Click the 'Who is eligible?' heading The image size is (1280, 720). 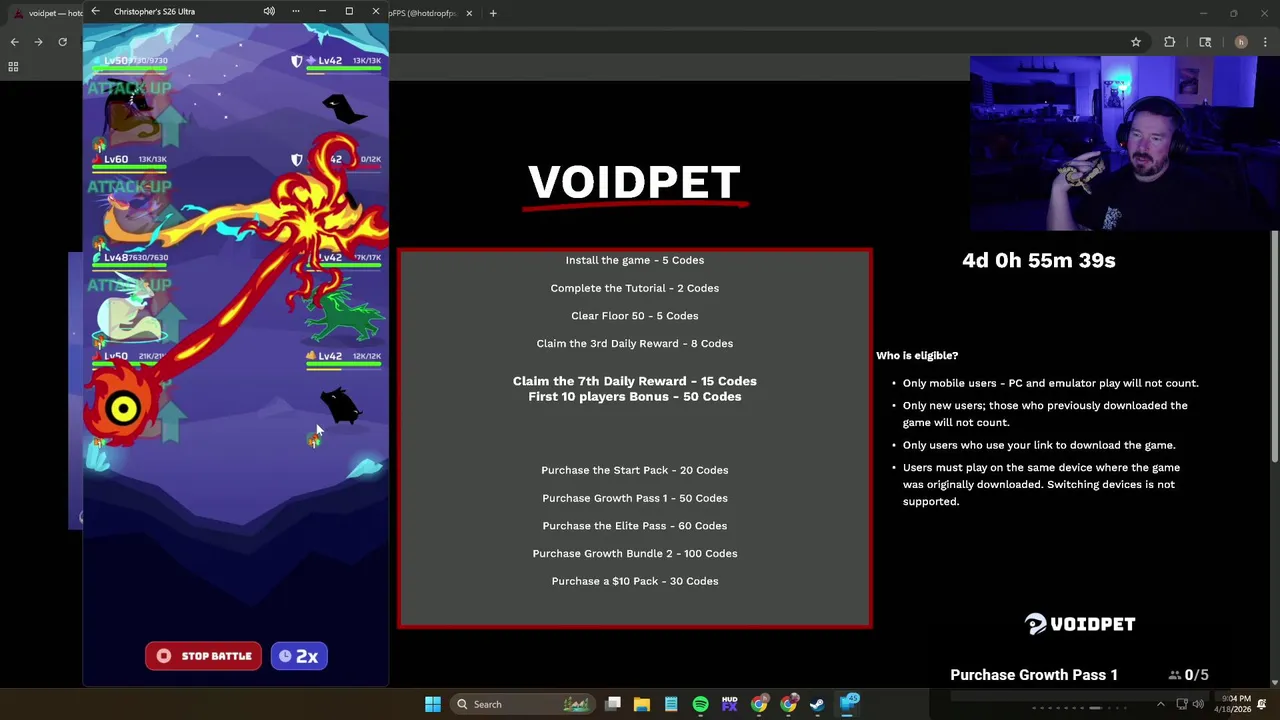(x=917, y=356)
